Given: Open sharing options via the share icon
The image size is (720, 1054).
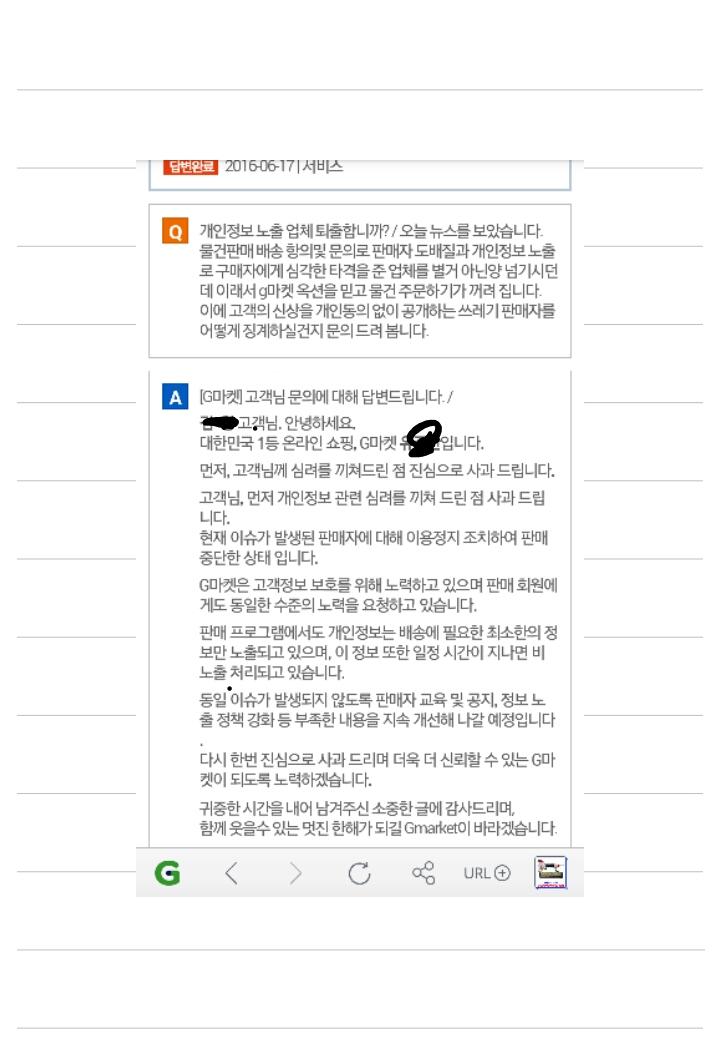Looking at the screenshot, I should [x=423, y=873].
